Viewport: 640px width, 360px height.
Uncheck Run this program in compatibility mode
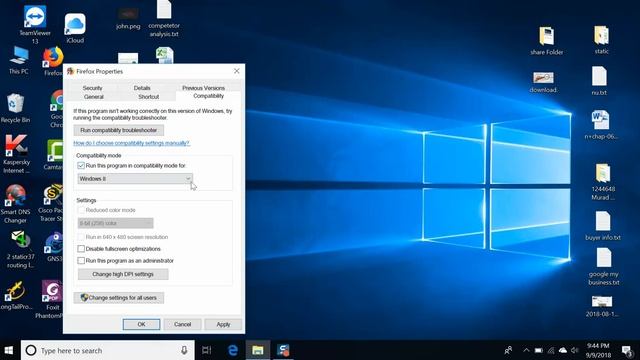point(81,166)
